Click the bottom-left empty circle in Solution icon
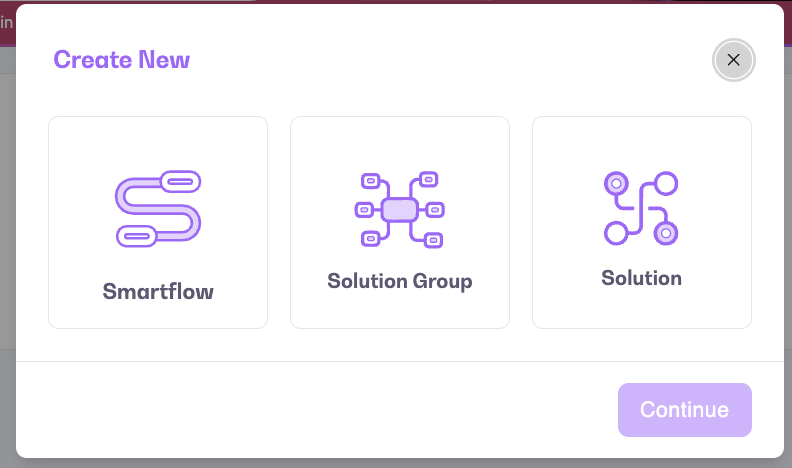This screenshot has width=792, height=468. click(616, 233)
